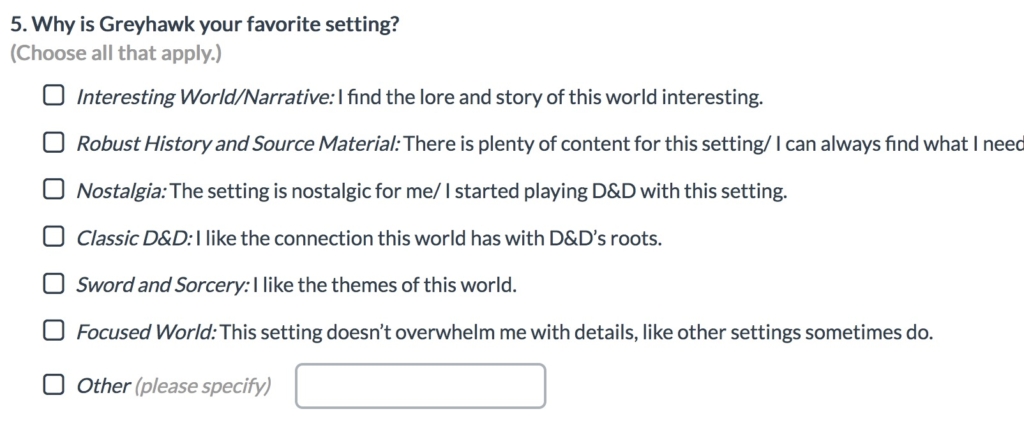Check the Other (please specify) checkbox

tap(54, 385)
